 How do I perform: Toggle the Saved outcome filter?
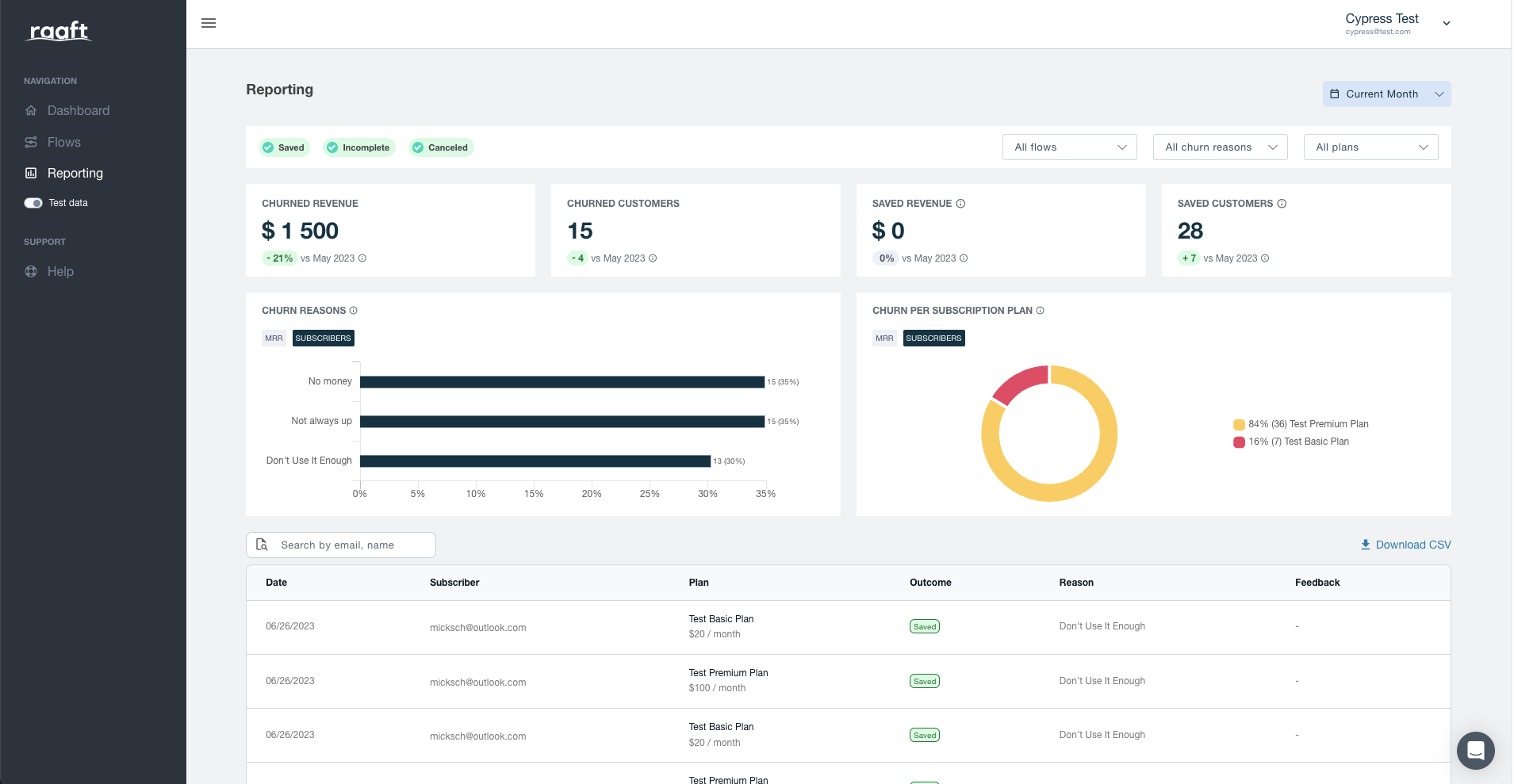[284, 147]
